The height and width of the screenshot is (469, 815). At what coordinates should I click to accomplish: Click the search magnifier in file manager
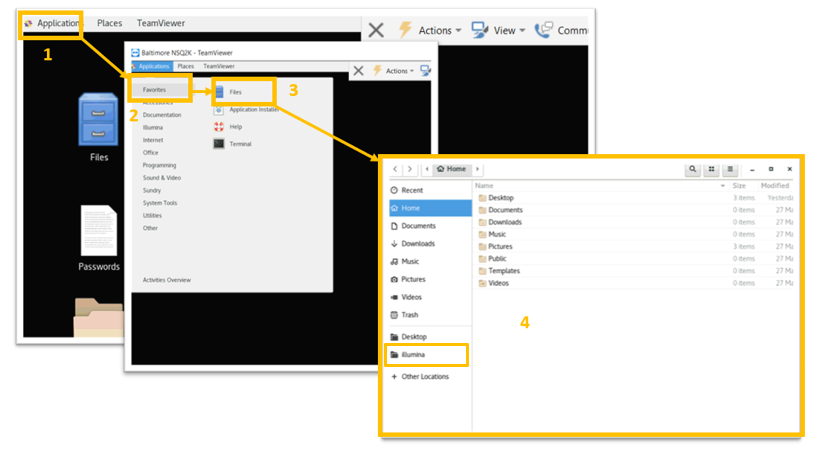[692, 170]
